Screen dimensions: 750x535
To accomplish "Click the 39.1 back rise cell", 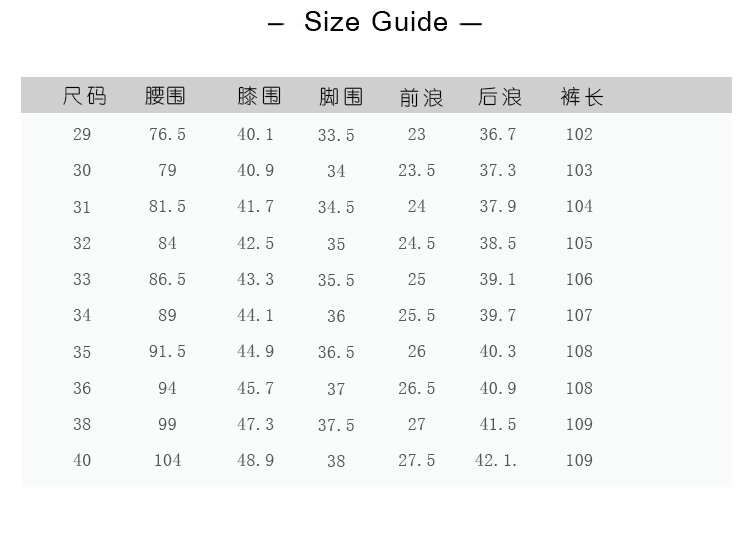I will (x=497, y=279).
